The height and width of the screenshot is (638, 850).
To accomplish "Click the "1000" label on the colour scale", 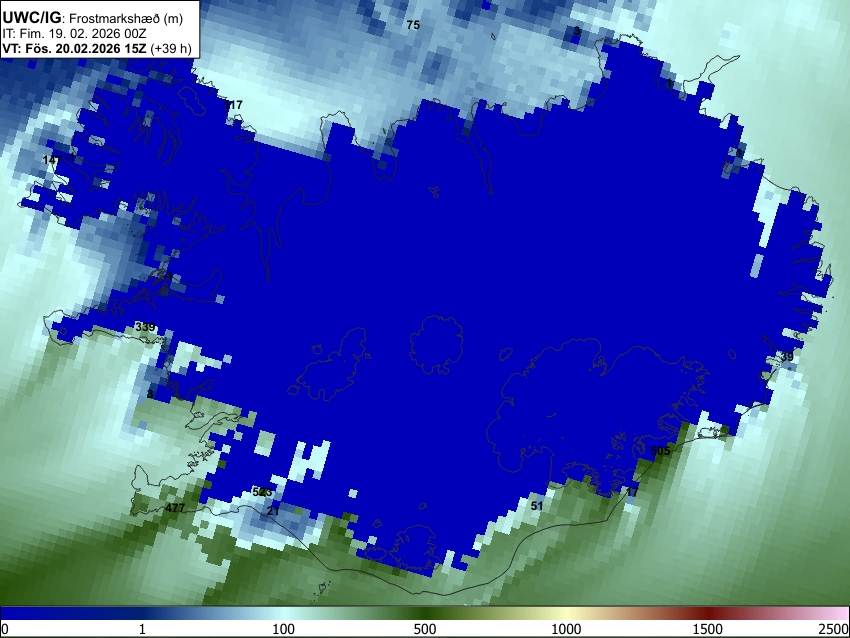I will 566,629.
